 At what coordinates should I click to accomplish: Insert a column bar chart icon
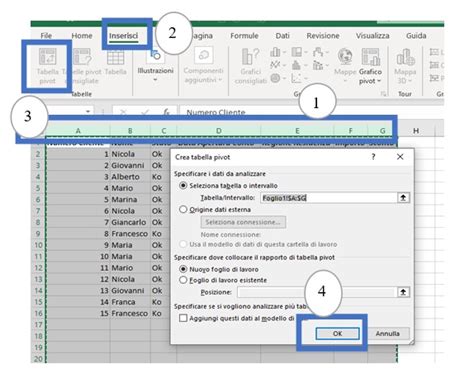click(275, 52)
